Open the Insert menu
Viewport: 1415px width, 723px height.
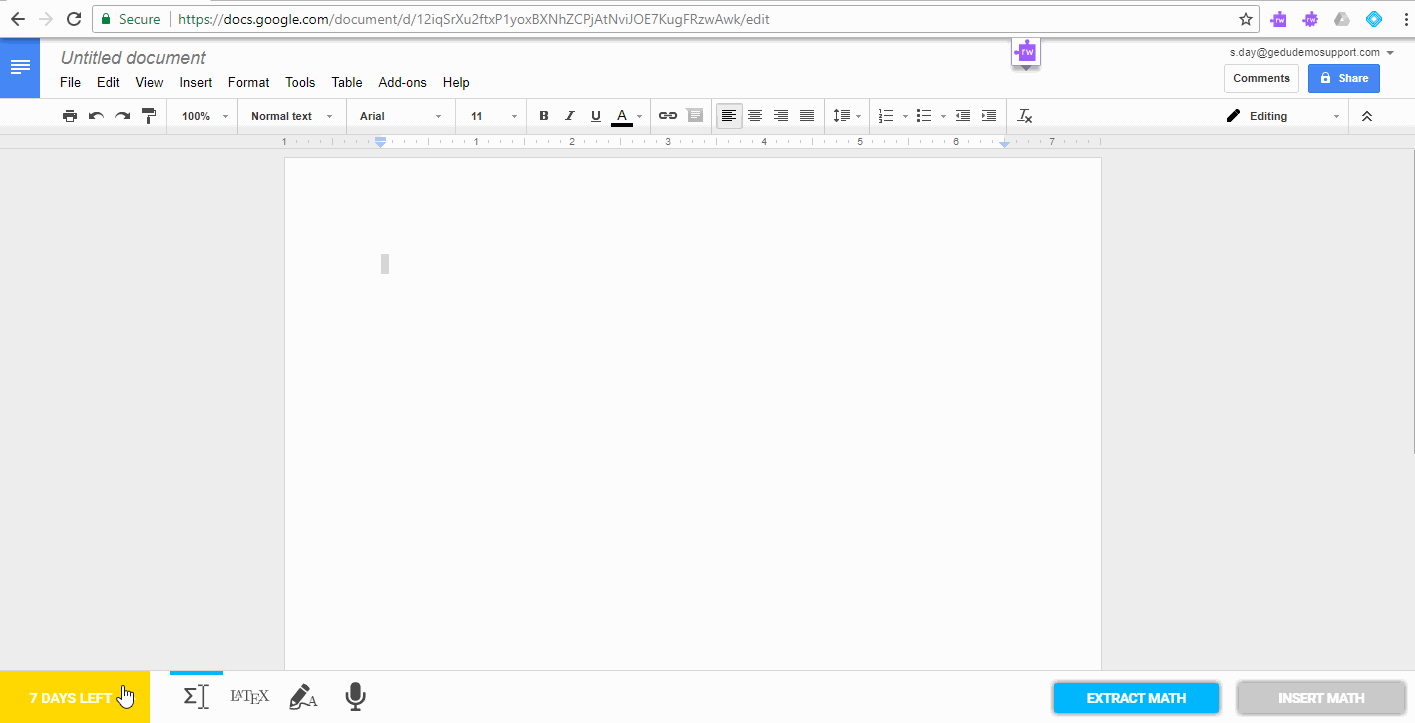(196, 82)
